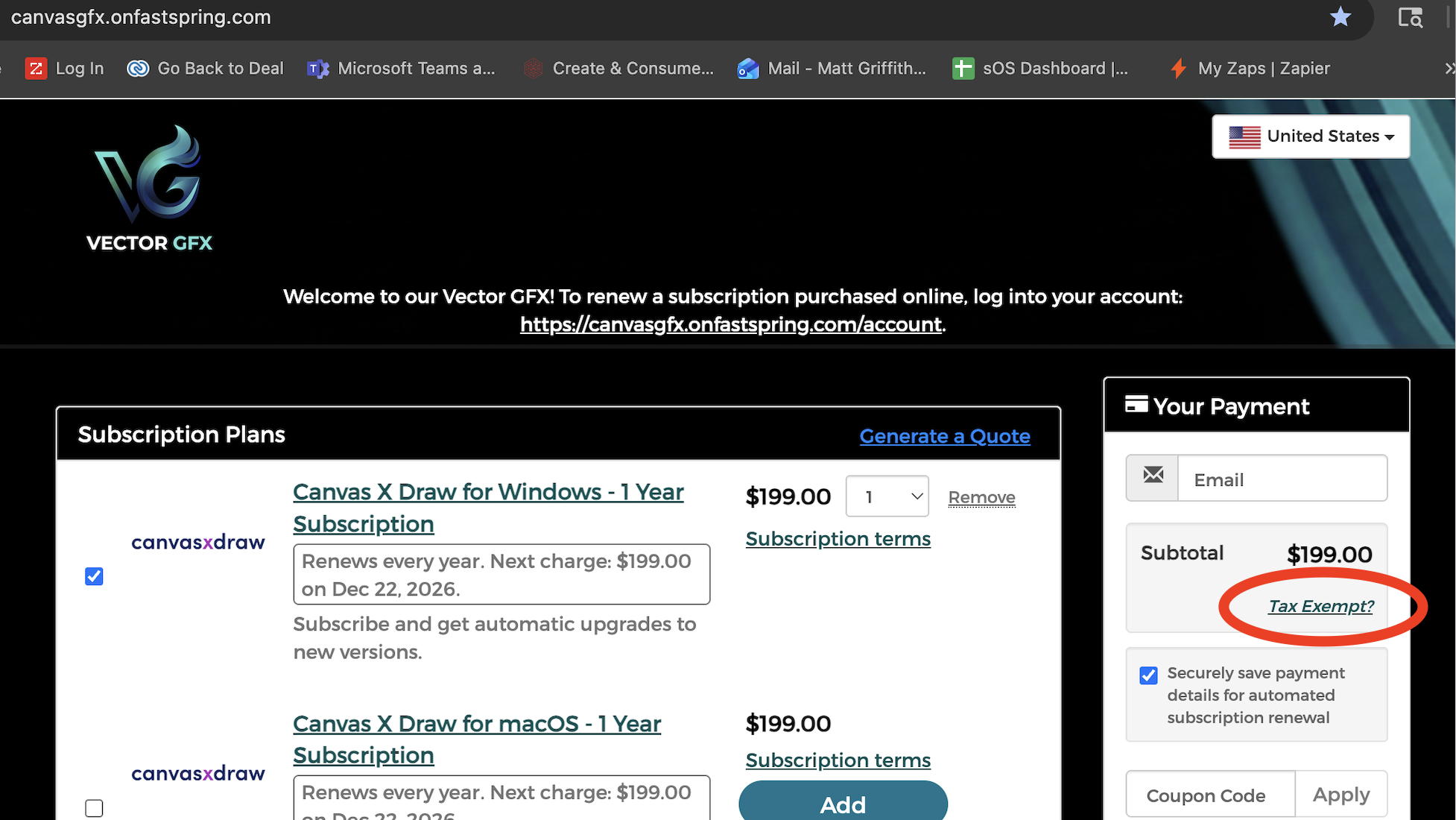The image size is (1456, 820).
Task: Open My Zaps Zapier bookmark
Action: click(1250, 69)
